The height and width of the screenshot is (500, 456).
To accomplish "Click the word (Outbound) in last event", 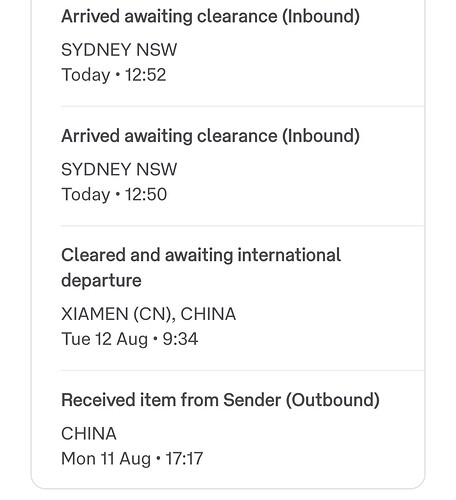I will point(333,400).
